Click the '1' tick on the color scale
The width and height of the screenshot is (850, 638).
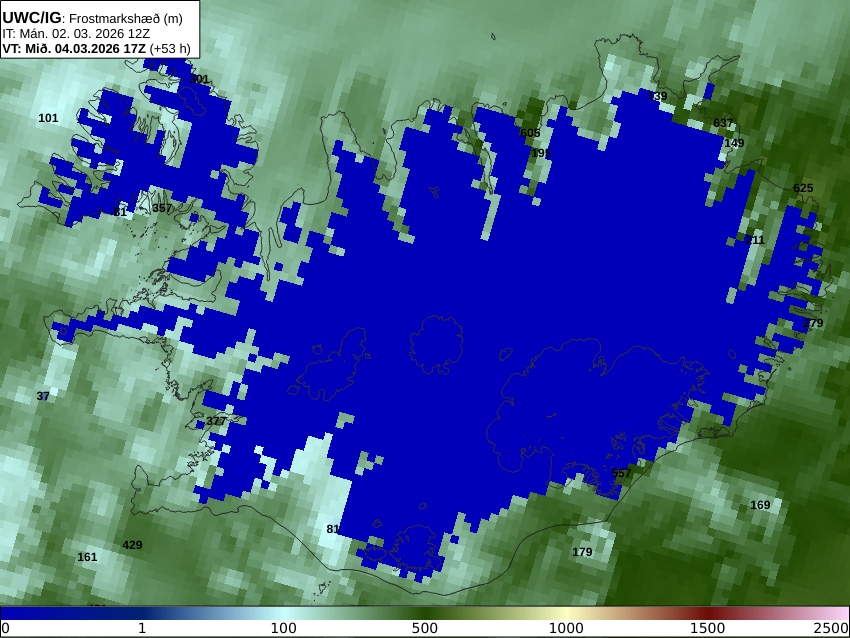[x=142, y=628]
